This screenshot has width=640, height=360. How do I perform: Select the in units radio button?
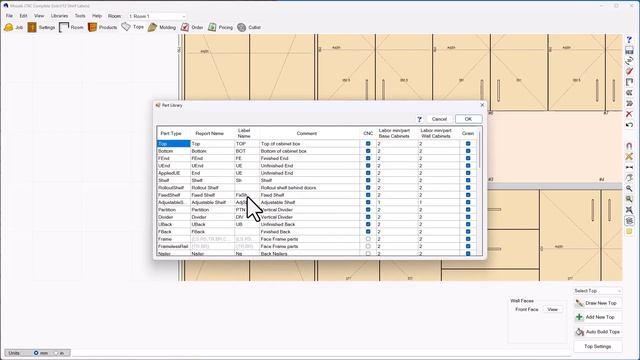(x=56, y=353)
